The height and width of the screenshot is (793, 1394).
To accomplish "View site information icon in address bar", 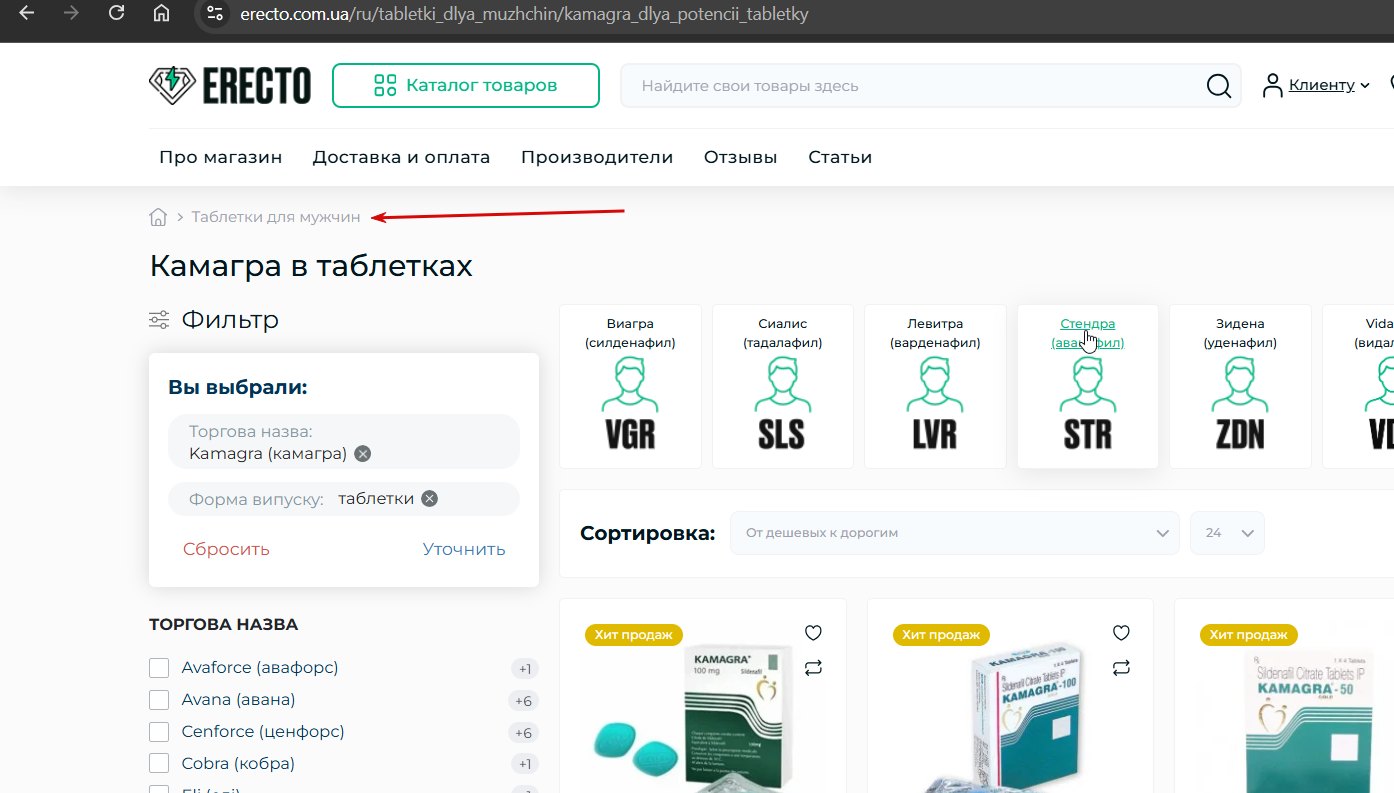I will click(x=213, y=14).
